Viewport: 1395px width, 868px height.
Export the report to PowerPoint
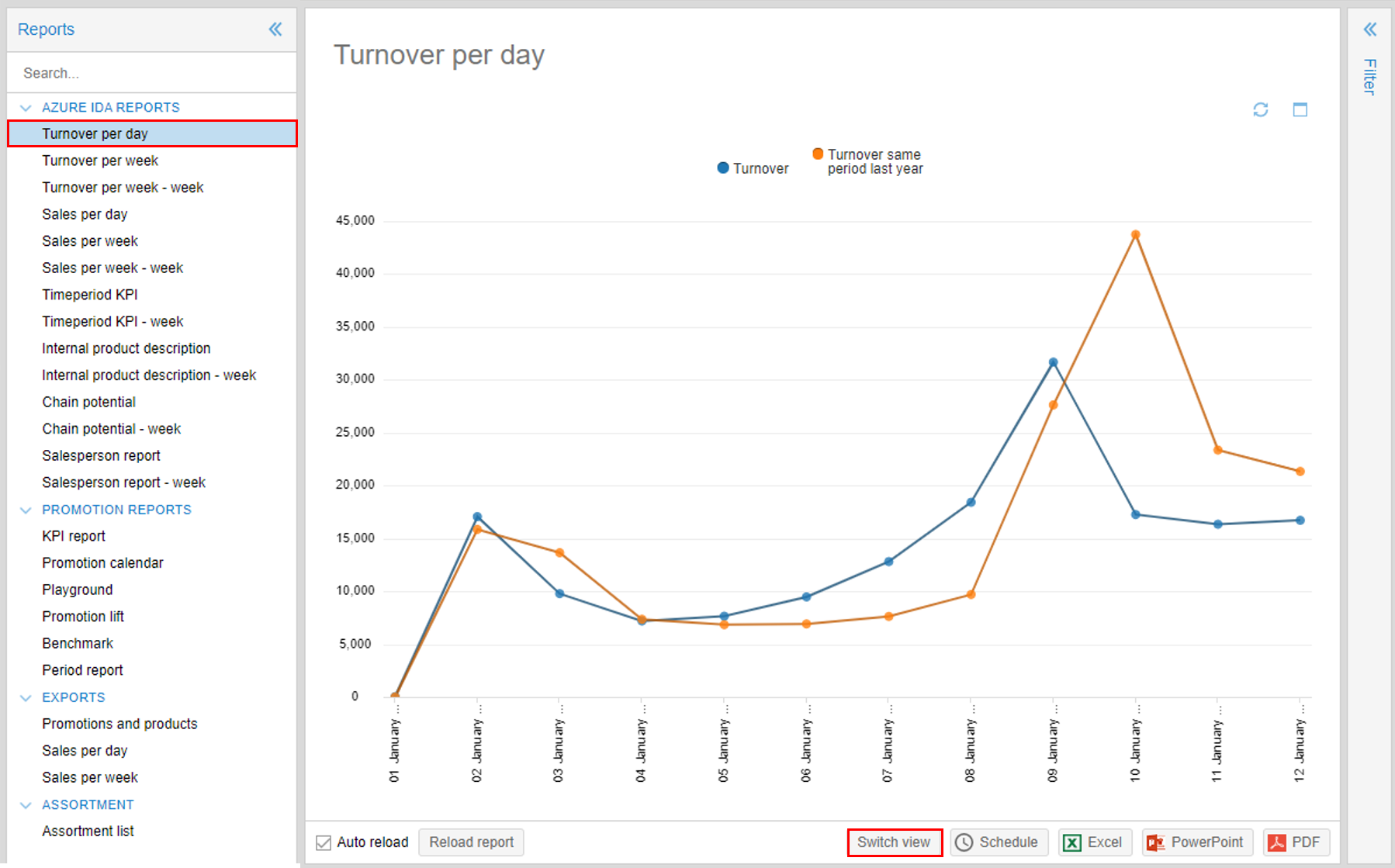click(x=1197, y=842)
